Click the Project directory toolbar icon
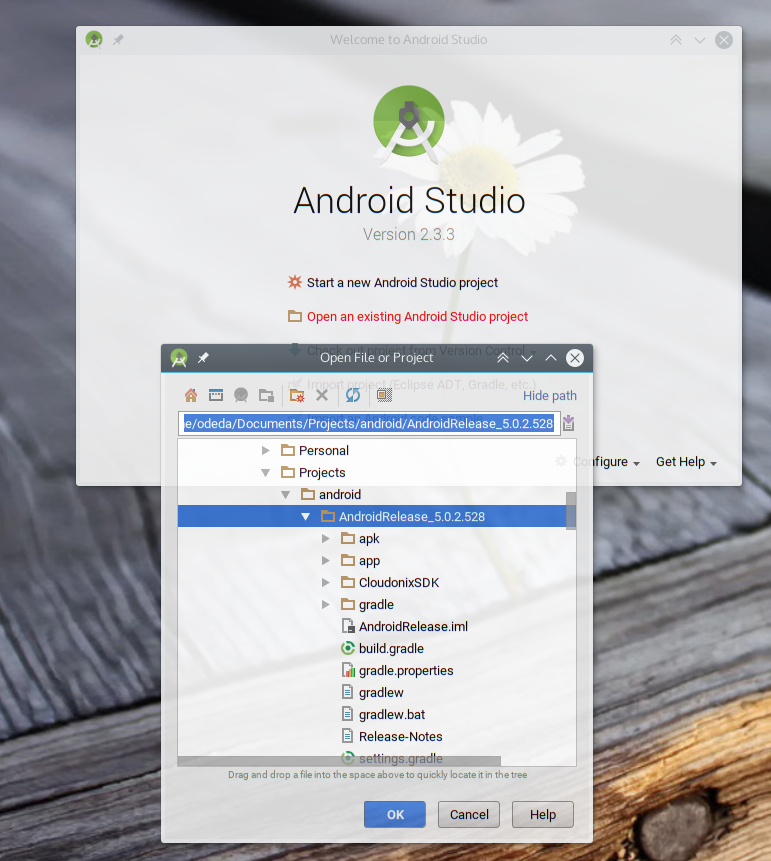Viewport: 771px width, 861px height. (x=241, y=395)
